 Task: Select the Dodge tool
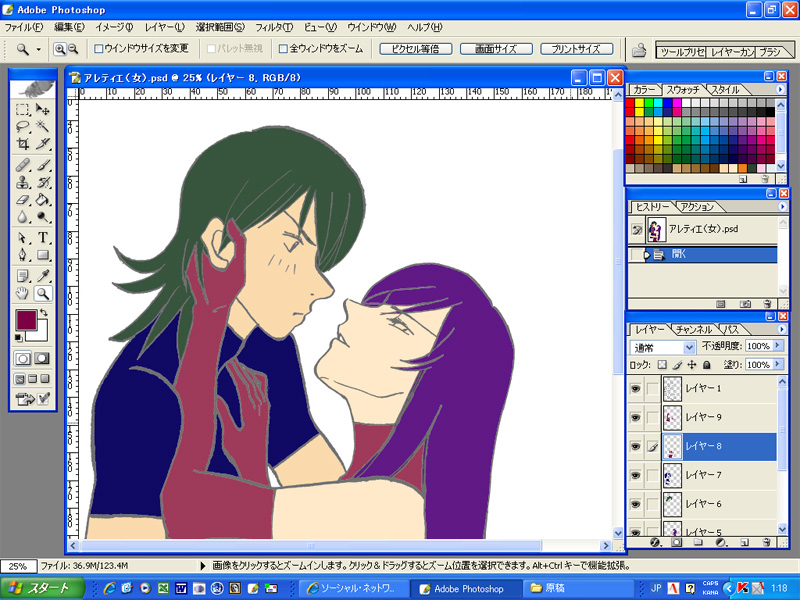[x=43, y=217]
